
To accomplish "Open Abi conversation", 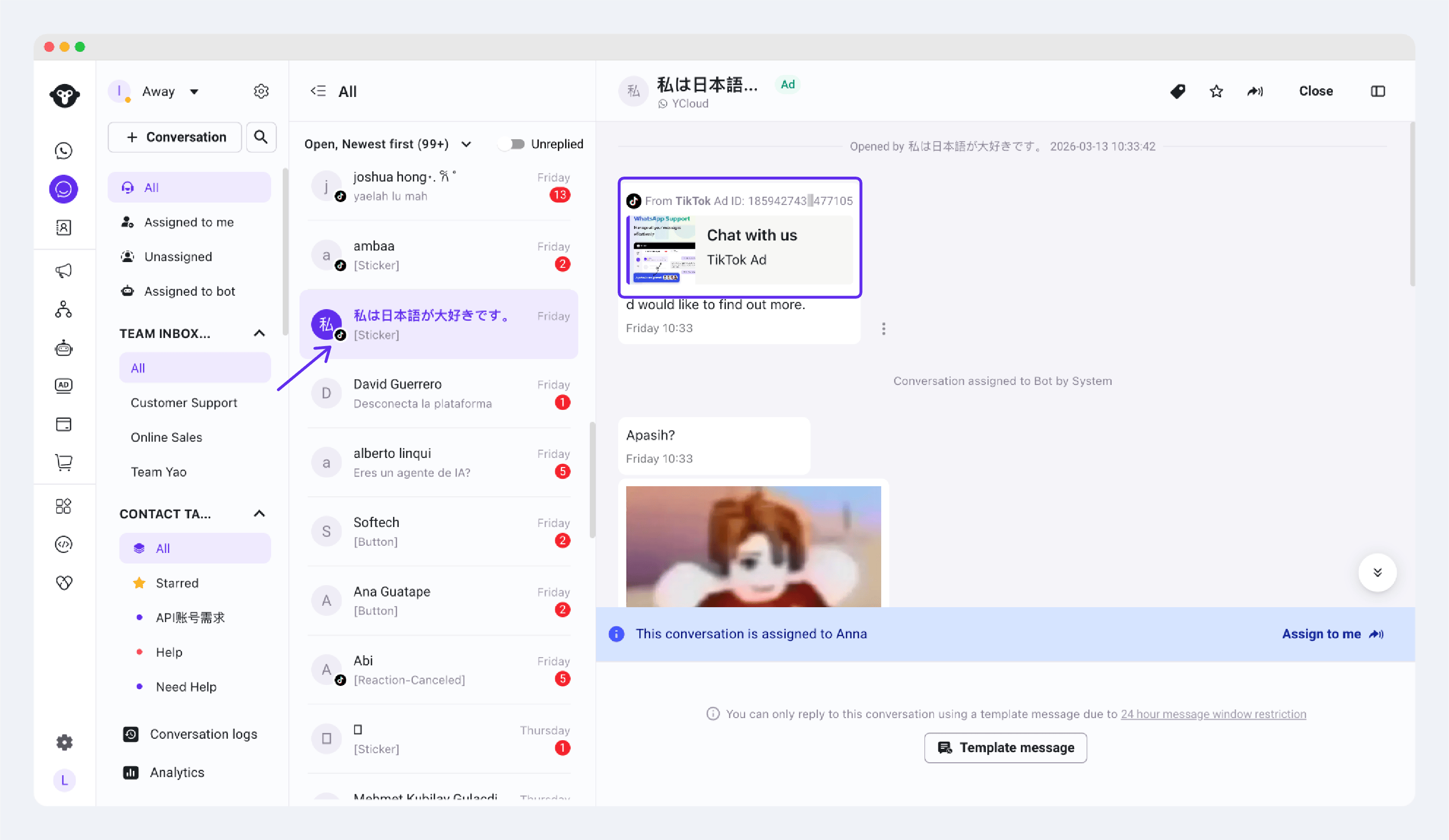I will [439, 670].
